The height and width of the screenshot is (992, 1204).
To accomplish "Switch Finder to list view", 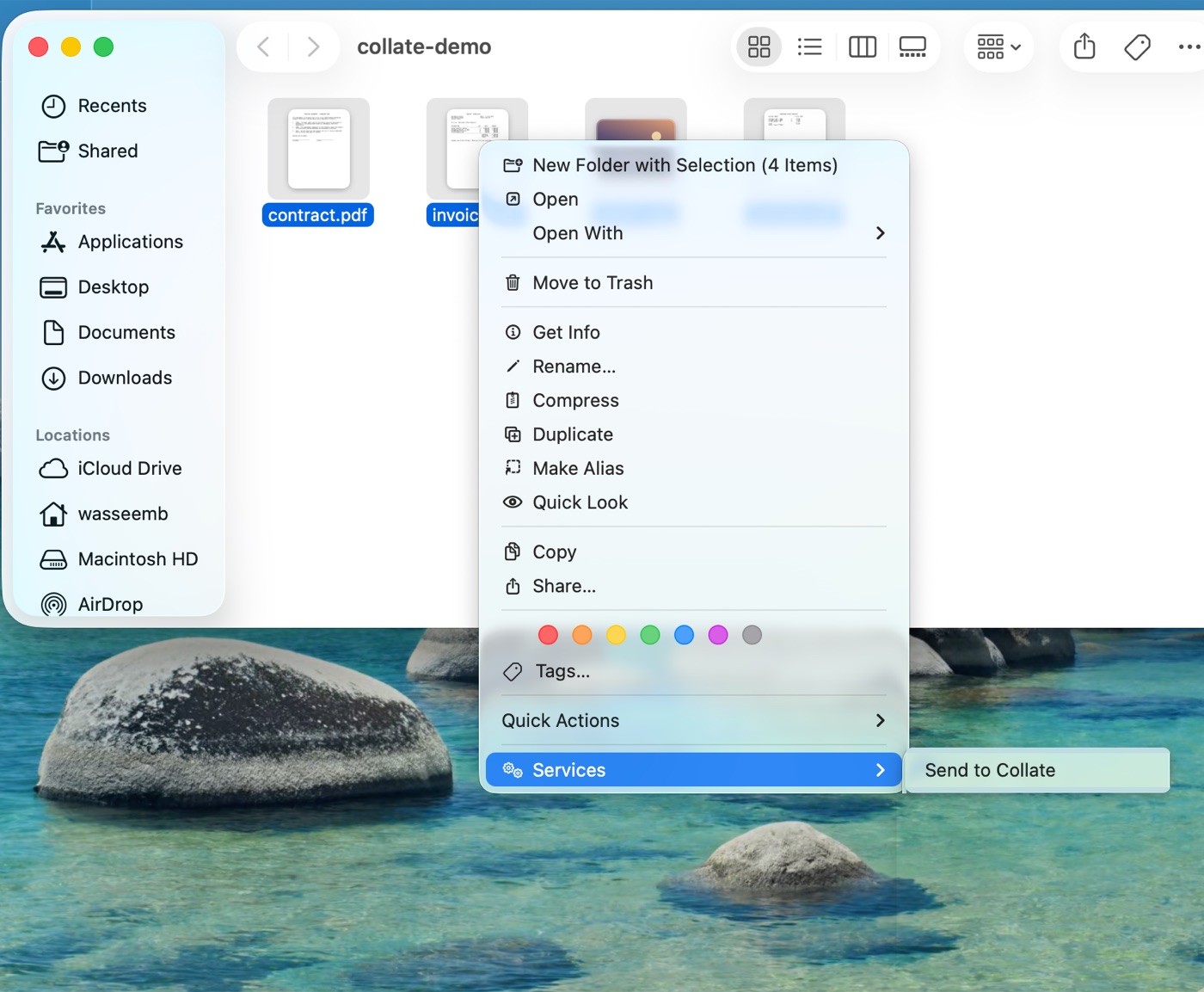I will (809, 46).
